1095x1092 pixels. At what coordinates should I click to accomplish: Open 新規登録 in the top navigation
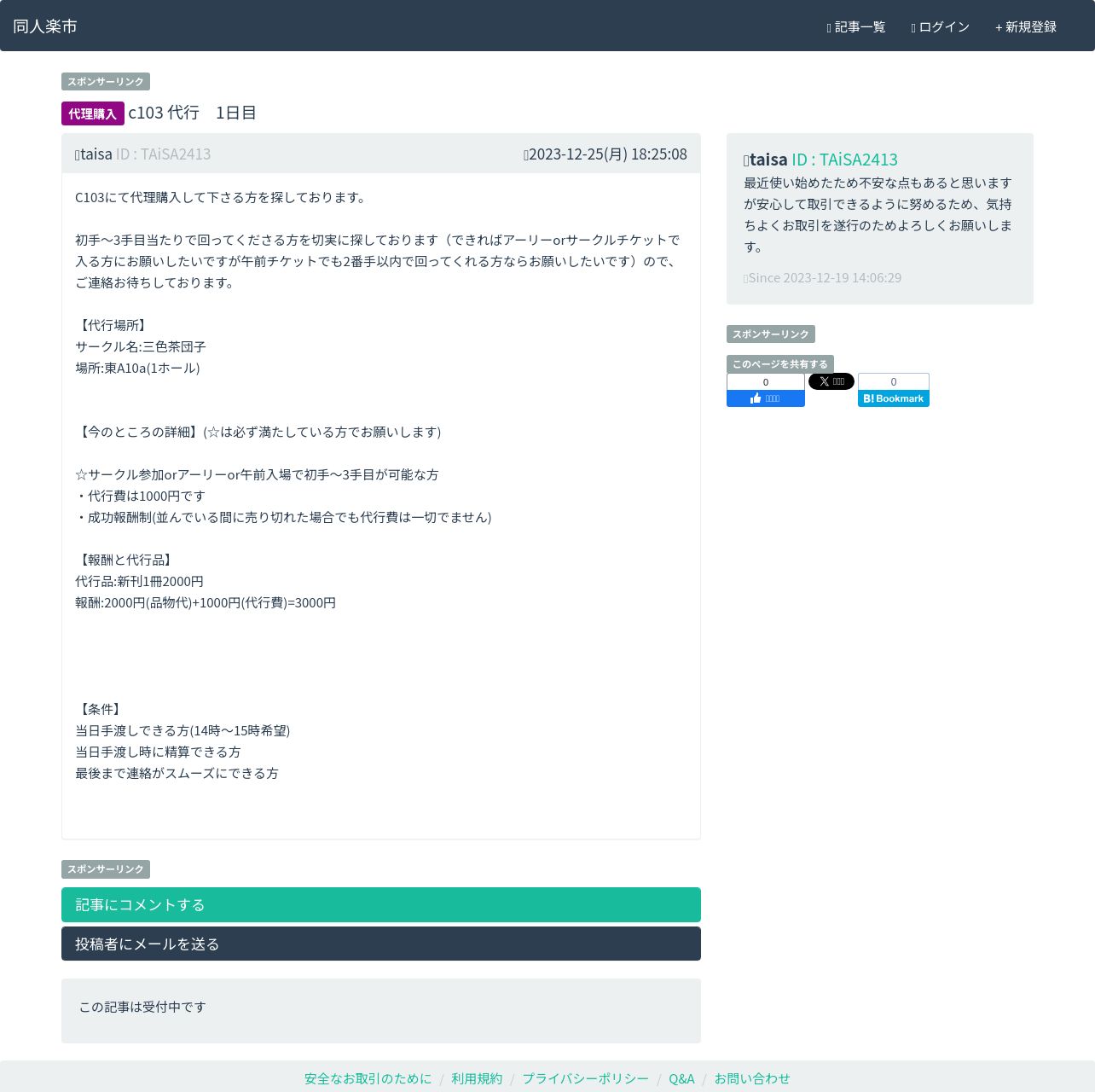point(1026,26)
